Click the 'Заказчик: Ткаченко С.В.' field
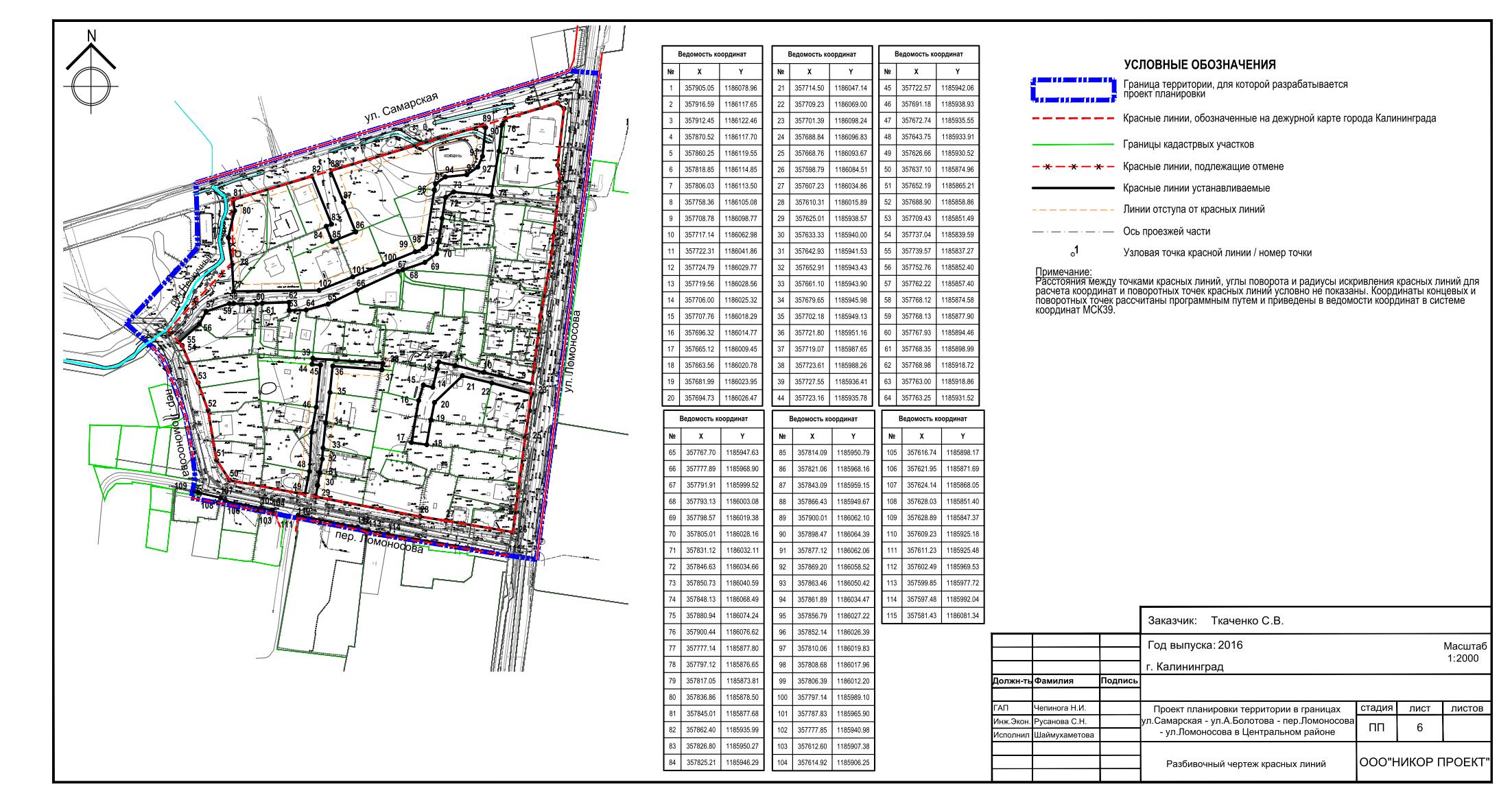Image resolution: width=1512 pixels, height=802 pixels. pyautogui.click(x=1215, y=621)
